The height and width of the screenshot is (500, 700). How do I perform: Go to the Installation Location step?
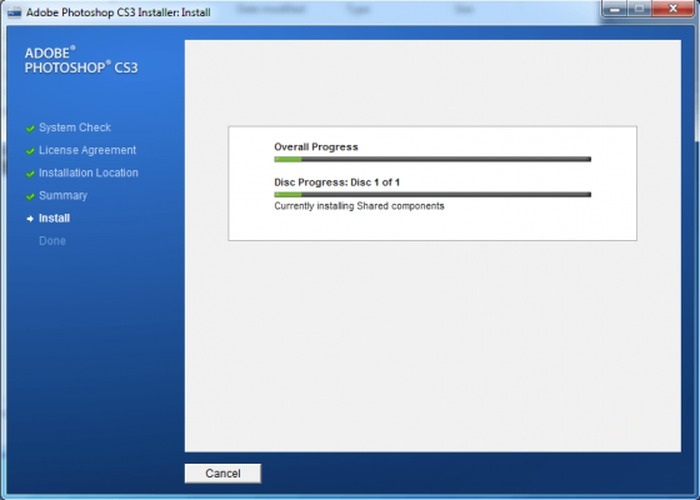click(x=88, y=173)
